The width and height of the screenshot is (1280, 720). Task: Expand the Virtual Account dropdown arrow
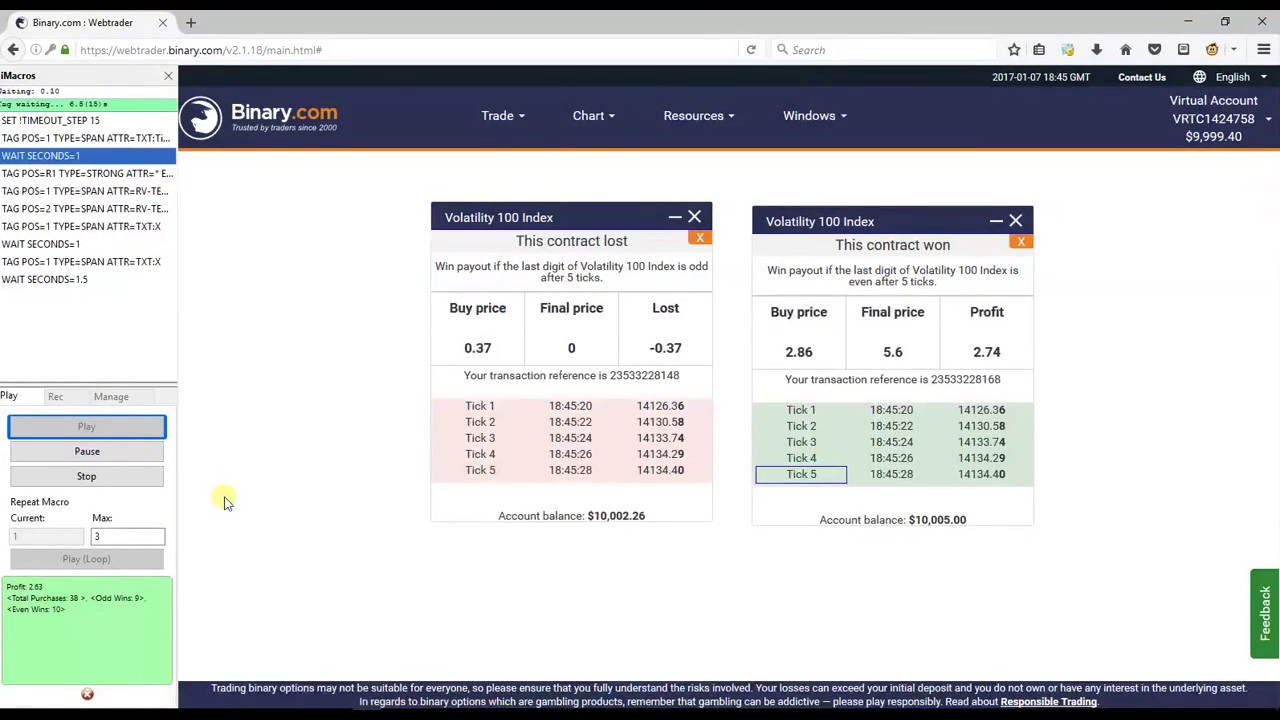click(x=1268, y=119)
